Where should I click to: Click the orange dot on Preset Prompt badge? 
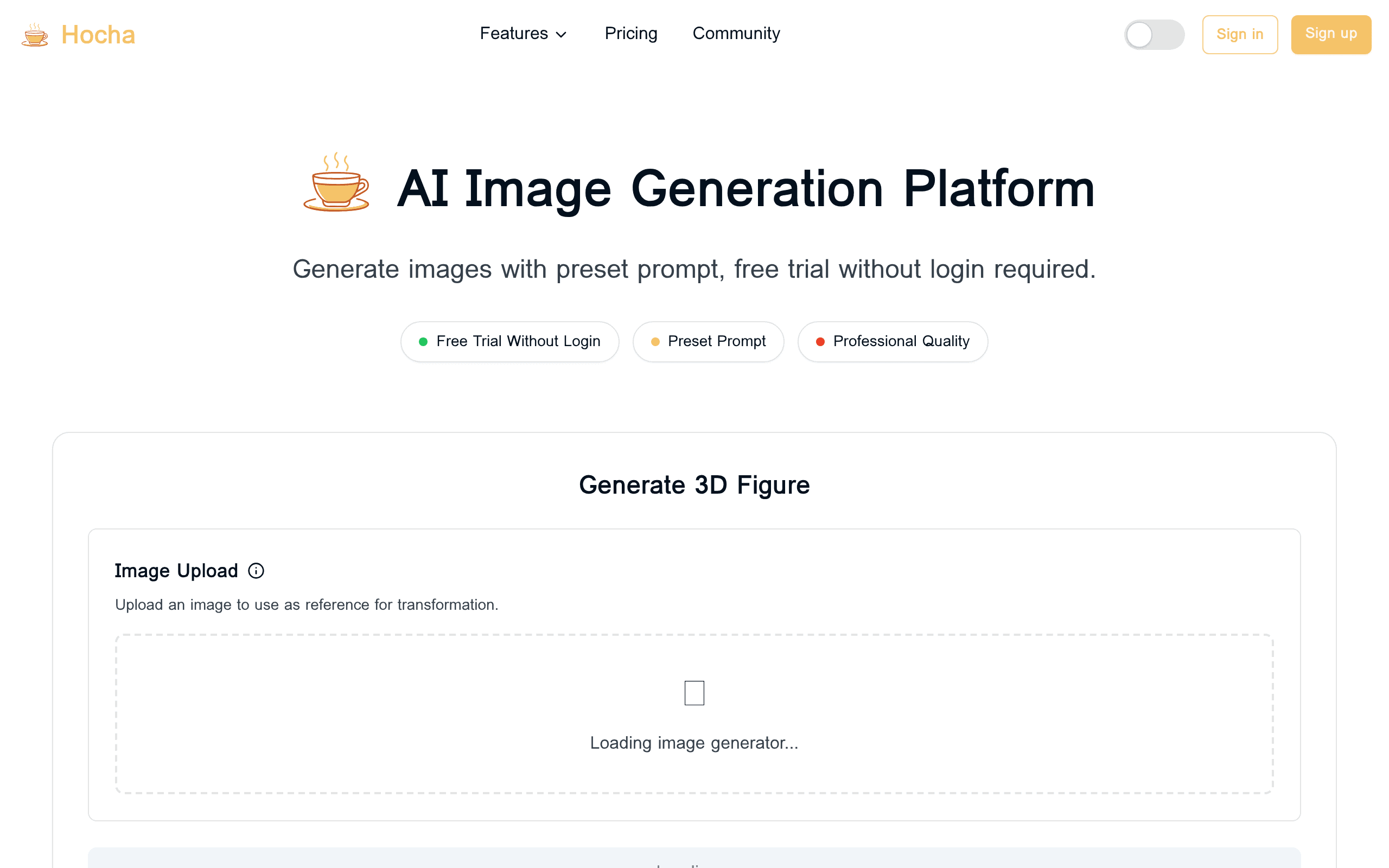coord(655,342)
